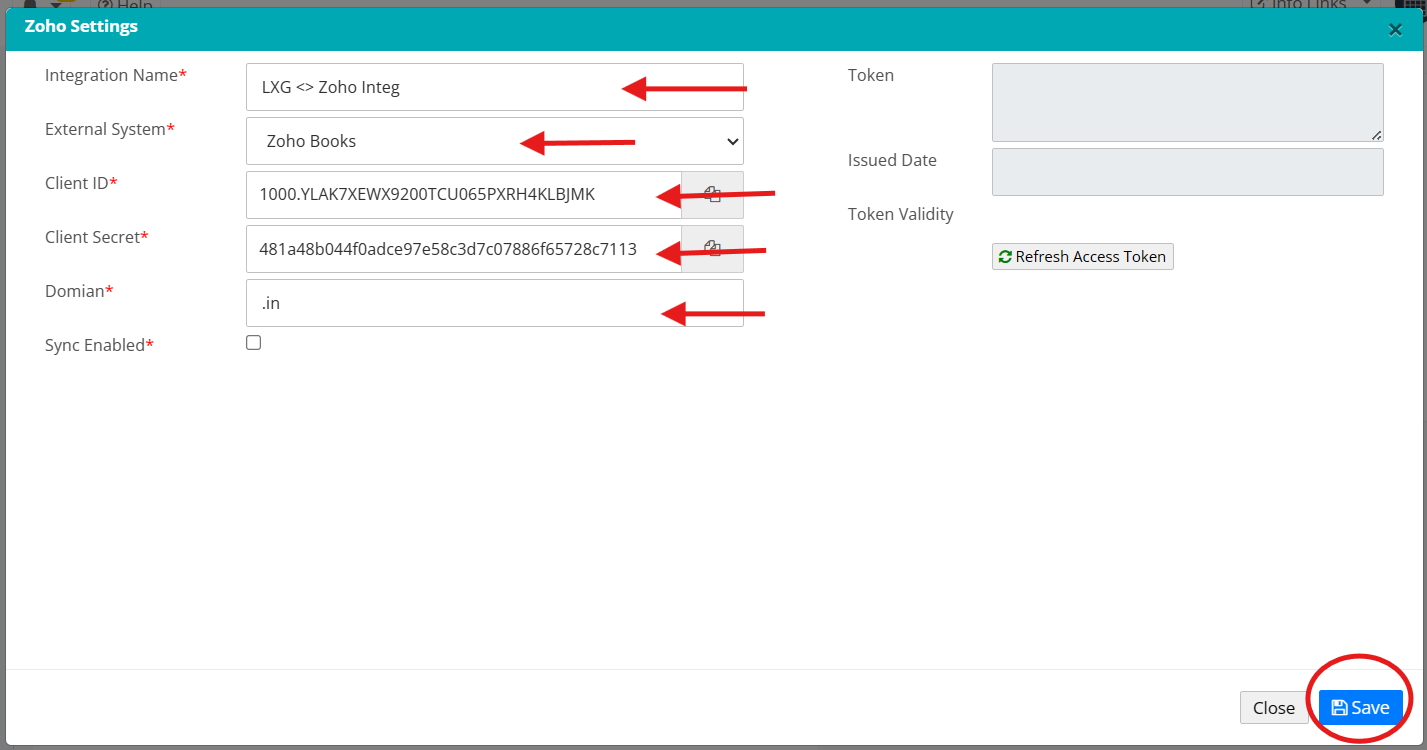The image size is (1427, 750).
Task: Enable the Sync Enabled checkbox
Action: click(x=254, y=343)
